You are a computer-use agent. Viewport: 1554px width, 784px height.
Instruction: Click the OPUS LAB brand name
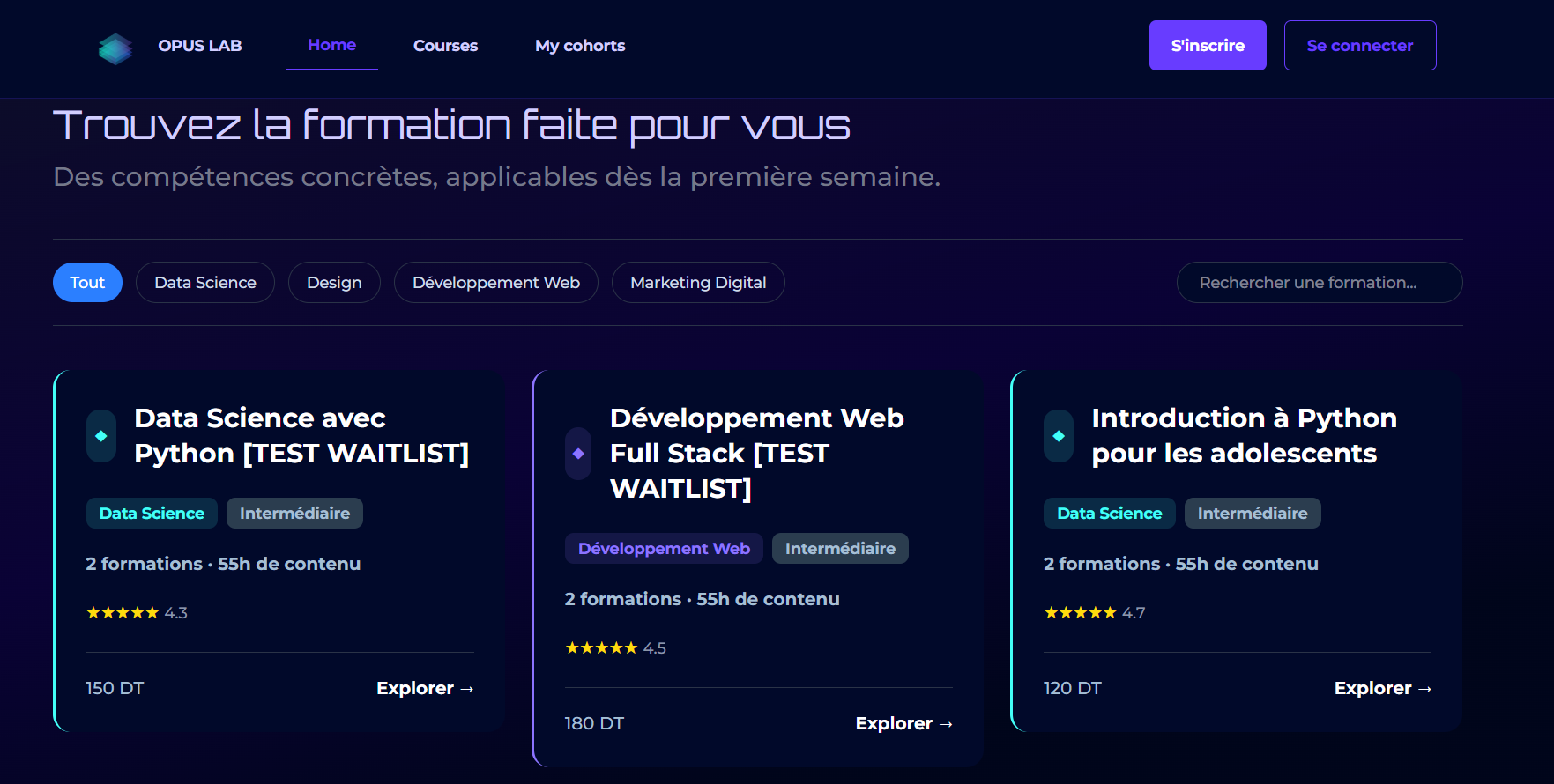(x=200, y=46)
